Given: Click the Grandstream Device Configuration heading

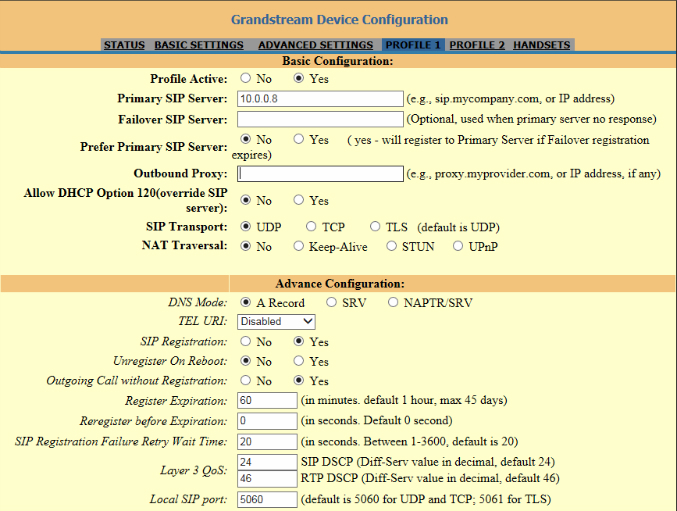Looking at the screenshot, I should tap(339, 19).
